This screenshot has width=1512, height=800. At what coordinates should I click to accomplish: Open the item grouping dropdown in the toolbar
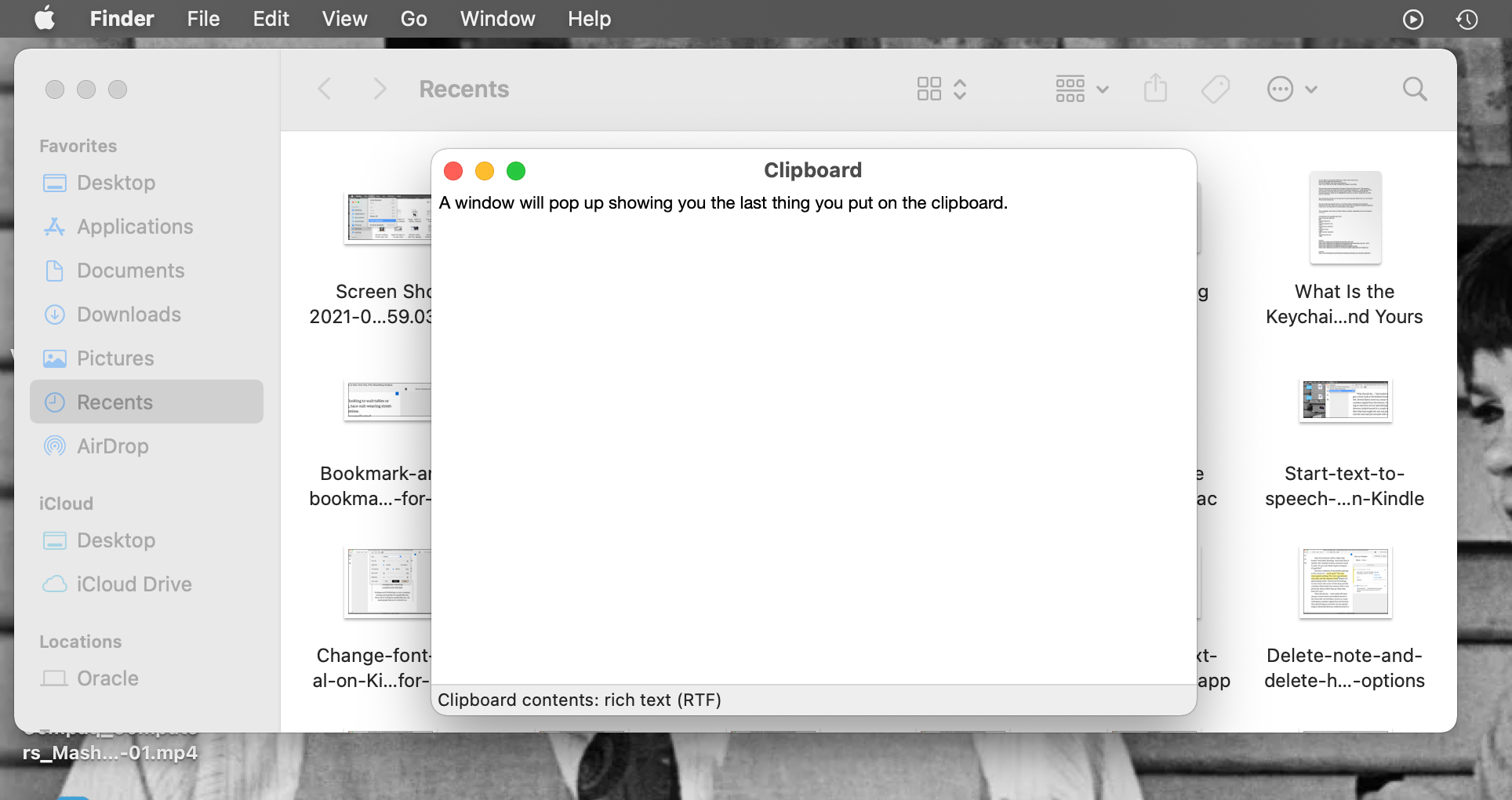coord(1082,89)
